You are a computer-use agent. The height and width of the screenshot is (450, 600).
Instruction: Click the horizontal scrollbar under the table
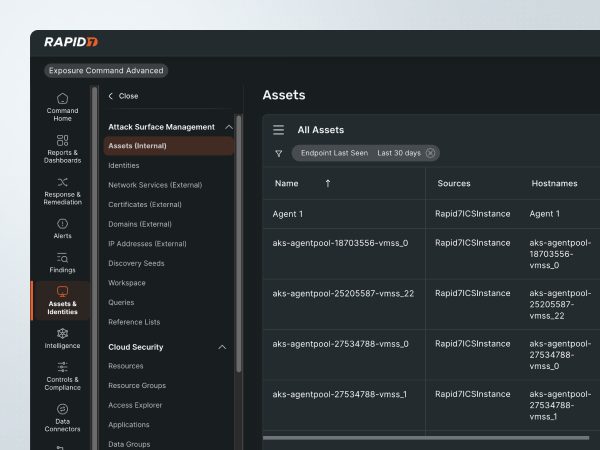click(x=420, y=437)
